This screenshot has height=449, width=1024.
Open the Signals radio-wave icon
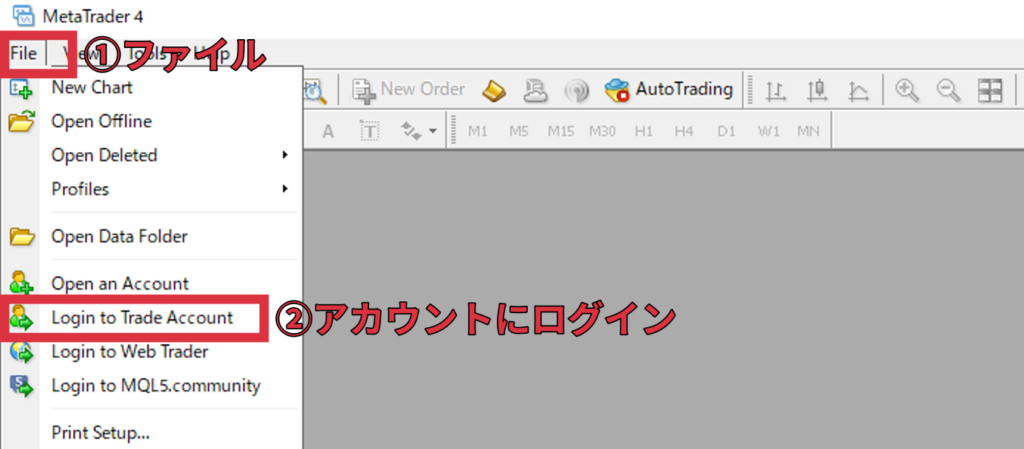pyautogui.click(x=577, y=91)
